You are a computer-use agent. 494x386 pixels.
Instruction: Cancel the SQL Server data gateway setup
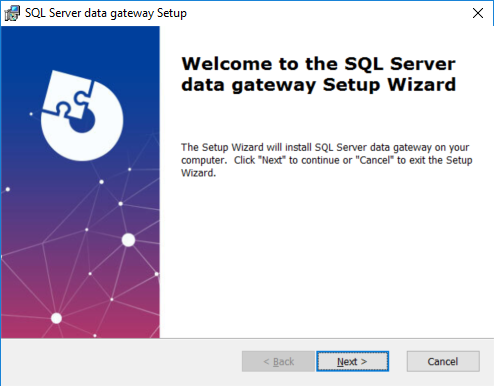click(443, 361)
